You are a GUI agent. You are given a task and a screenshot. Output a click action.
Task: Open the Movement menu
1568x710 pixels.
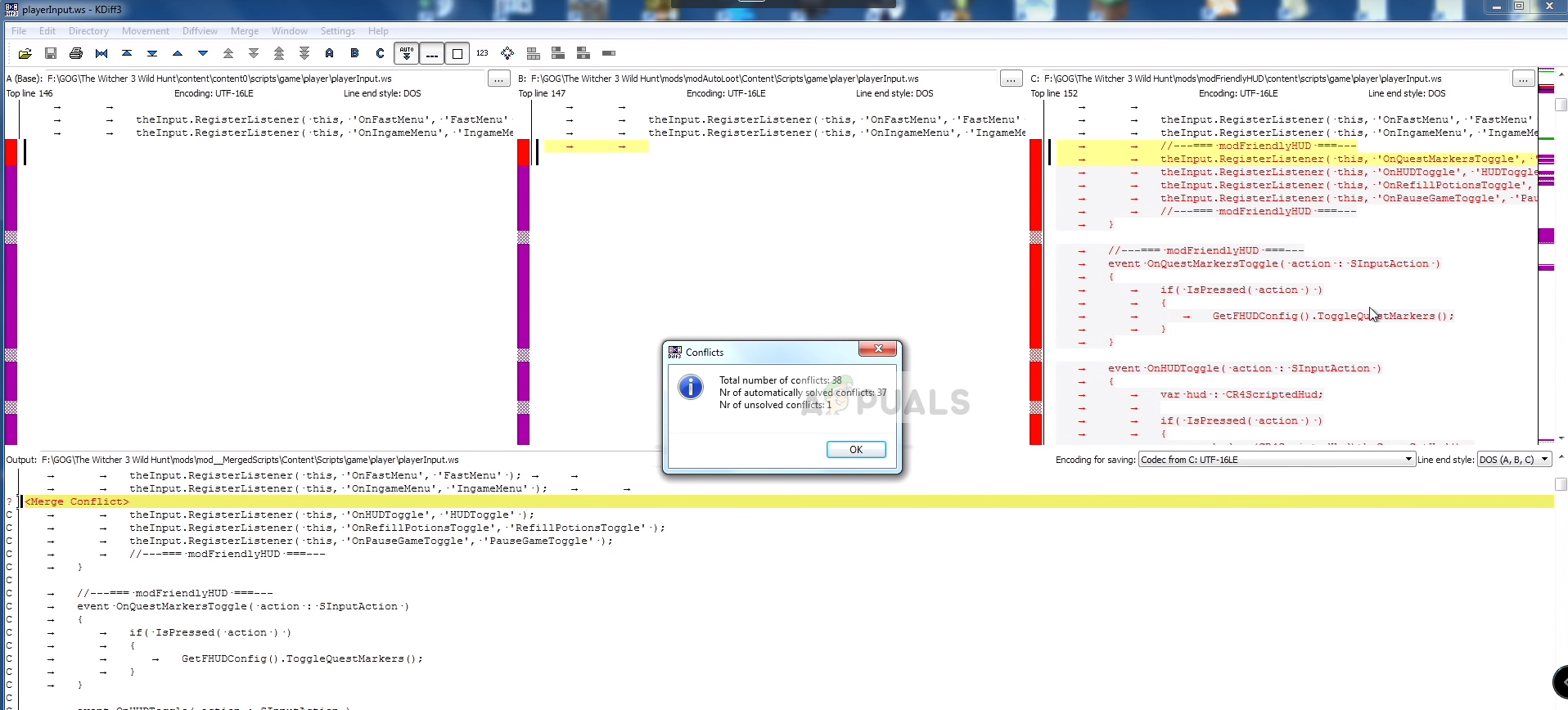point(146,31)
